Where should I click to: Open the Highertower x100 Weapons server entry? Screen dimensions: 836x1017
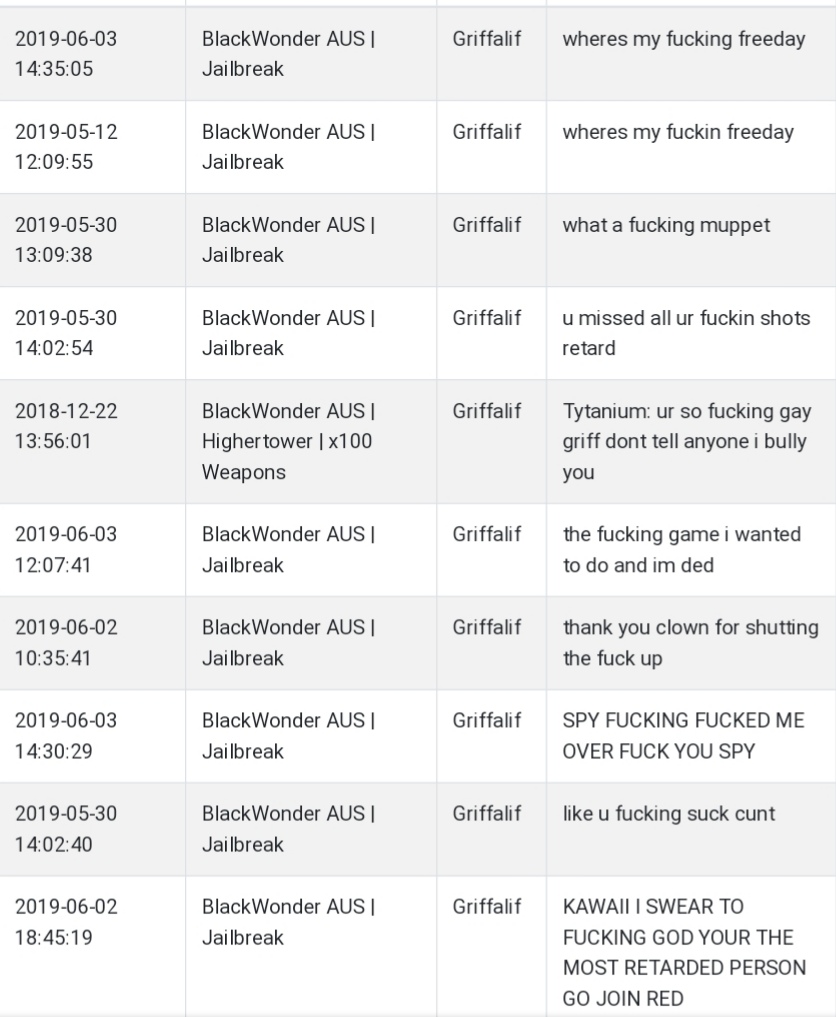point(289,441)
